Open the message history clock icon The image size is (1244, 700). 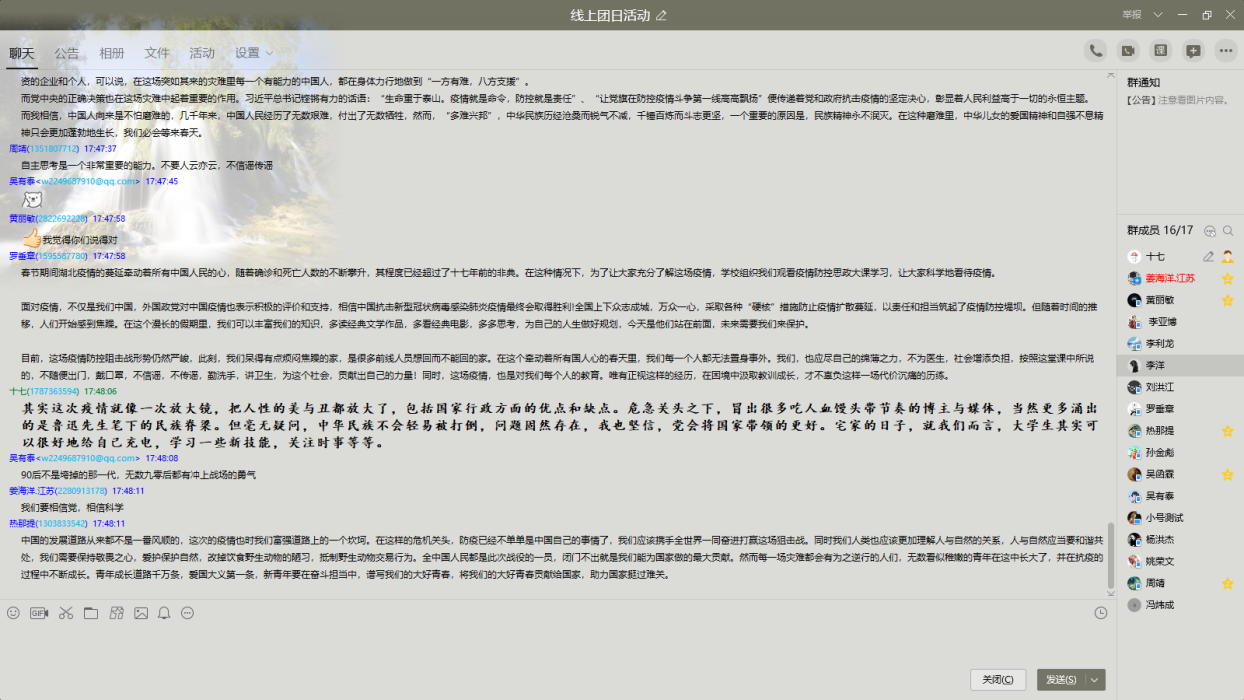coord(1101,613)
